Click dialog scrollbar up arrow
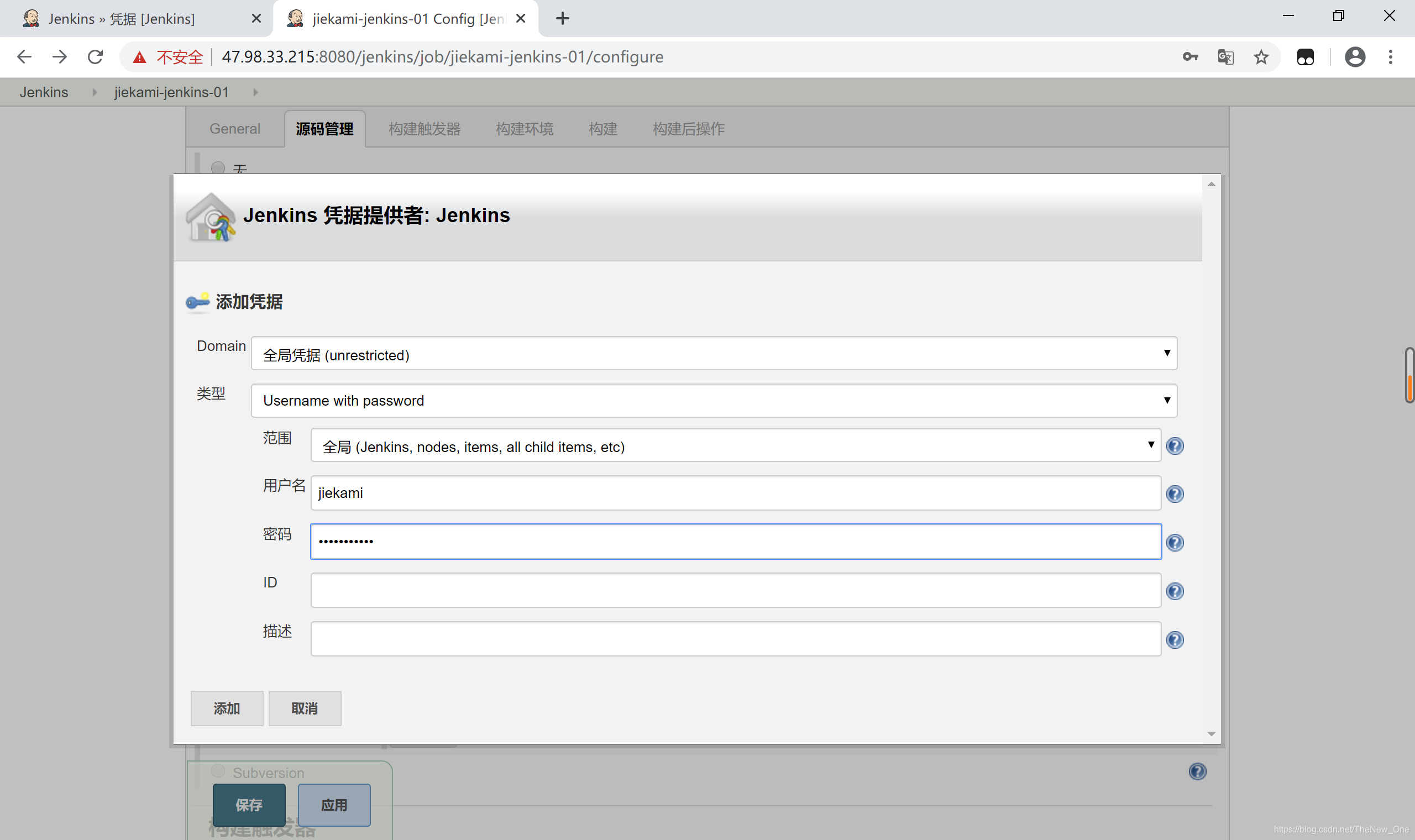This screenshot has width=1415, height=840. coord(1211,185)
